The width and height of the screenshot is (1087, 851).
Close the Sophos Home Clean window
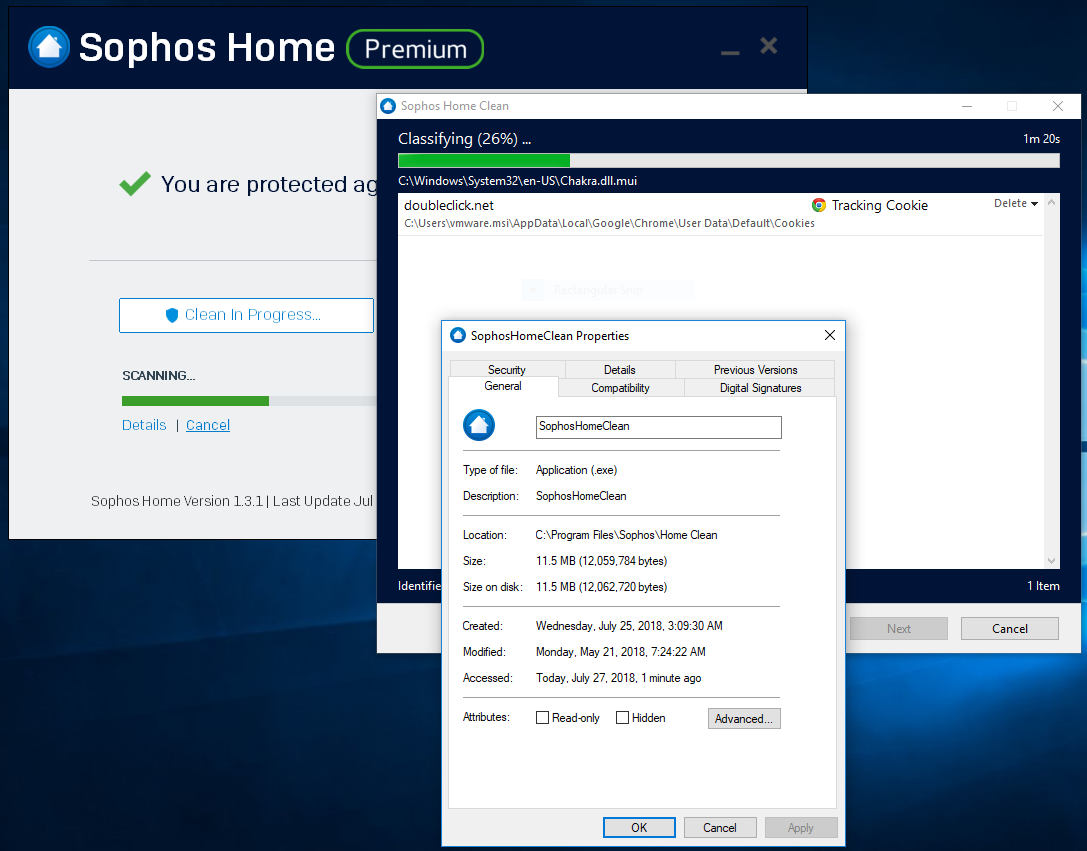pyautogui.click(x=1058, y=106)
